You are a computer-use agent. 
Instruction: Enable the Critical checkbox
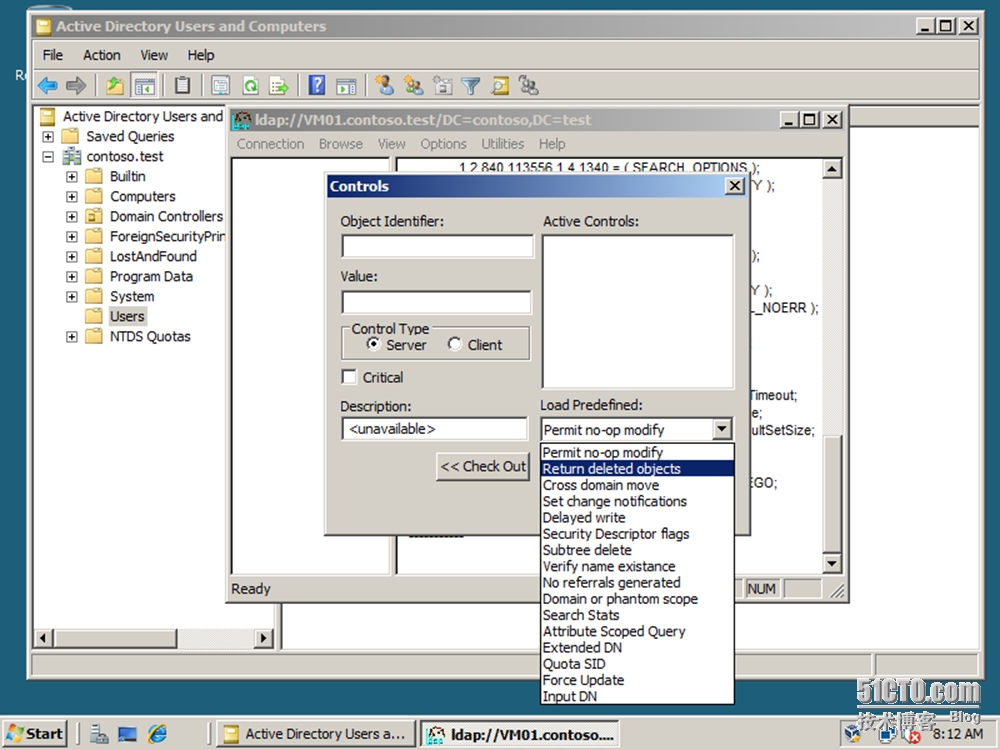[x=349, y=377]
